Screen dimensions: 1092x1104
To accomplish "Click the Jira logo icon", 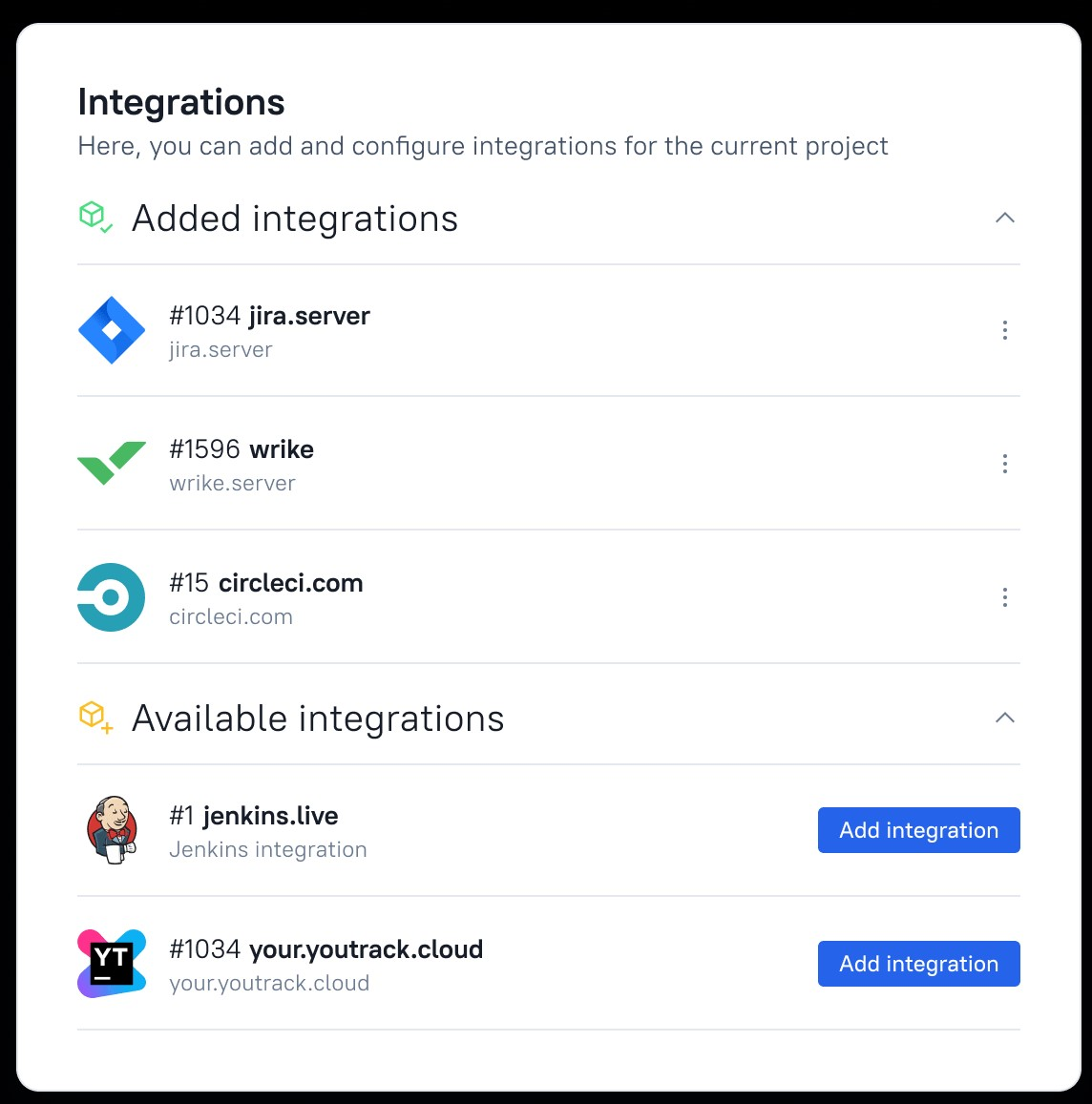I will 112,330.
